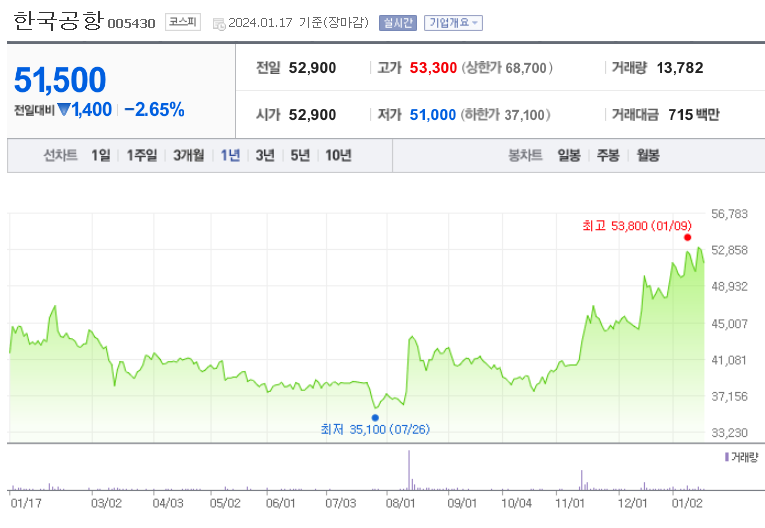
Task: Select the 3년 line chart period
Action: click(x=265, y=156)
